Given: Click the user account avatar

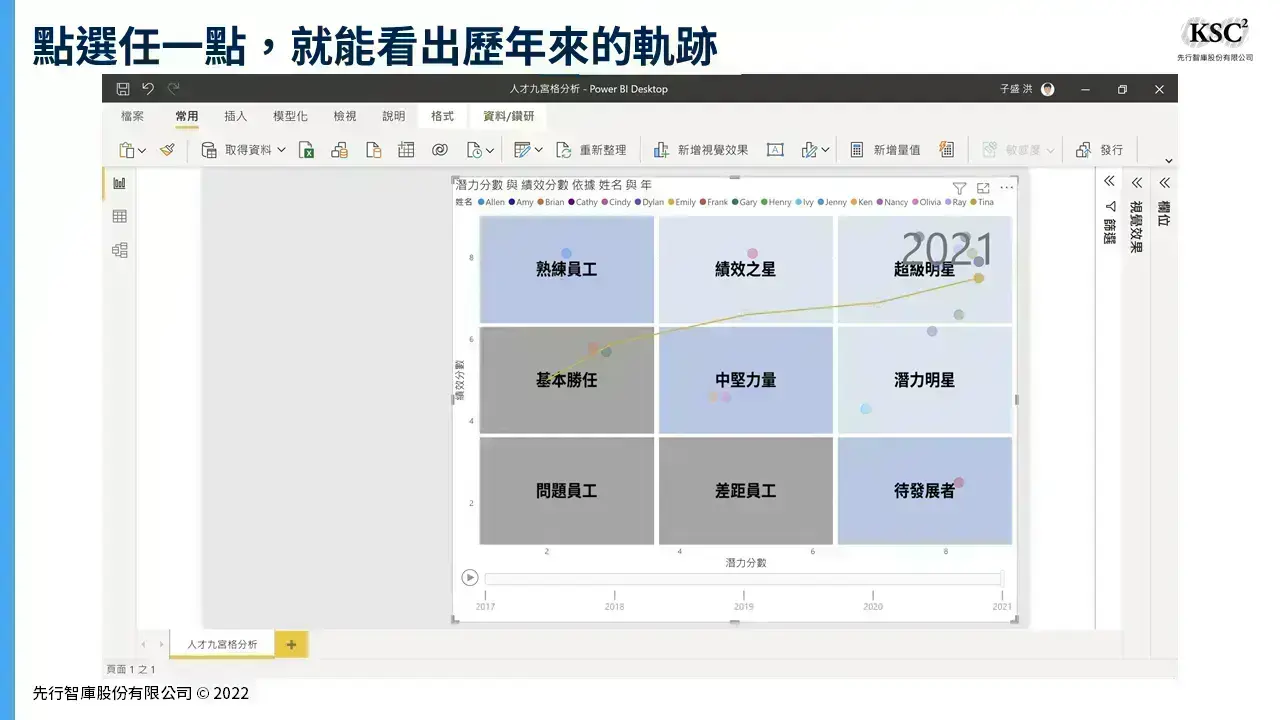Looking at the screenshot, I should (x=1047, y=89).
